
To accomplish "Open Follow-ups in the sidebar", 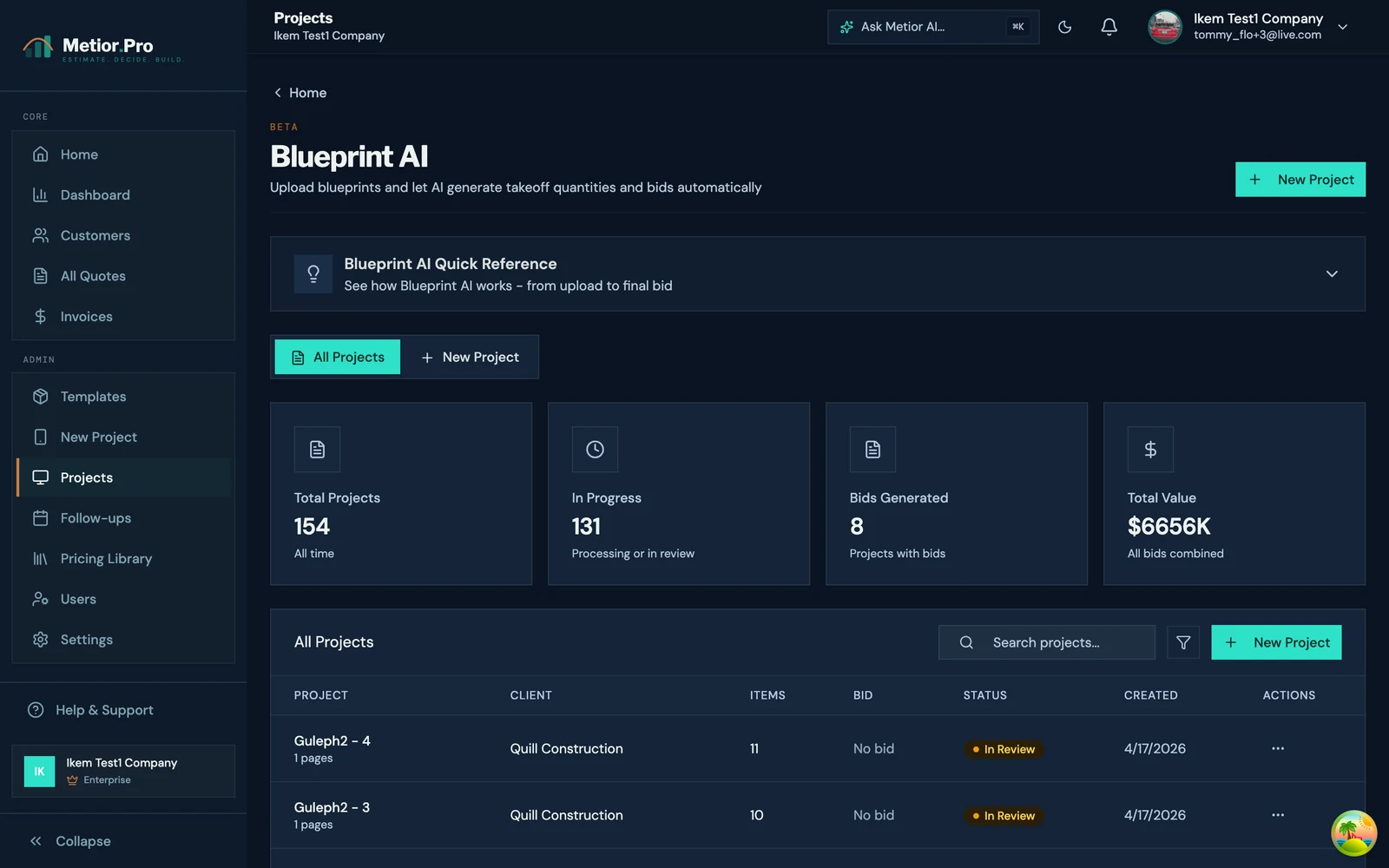I will click(123, 518).
